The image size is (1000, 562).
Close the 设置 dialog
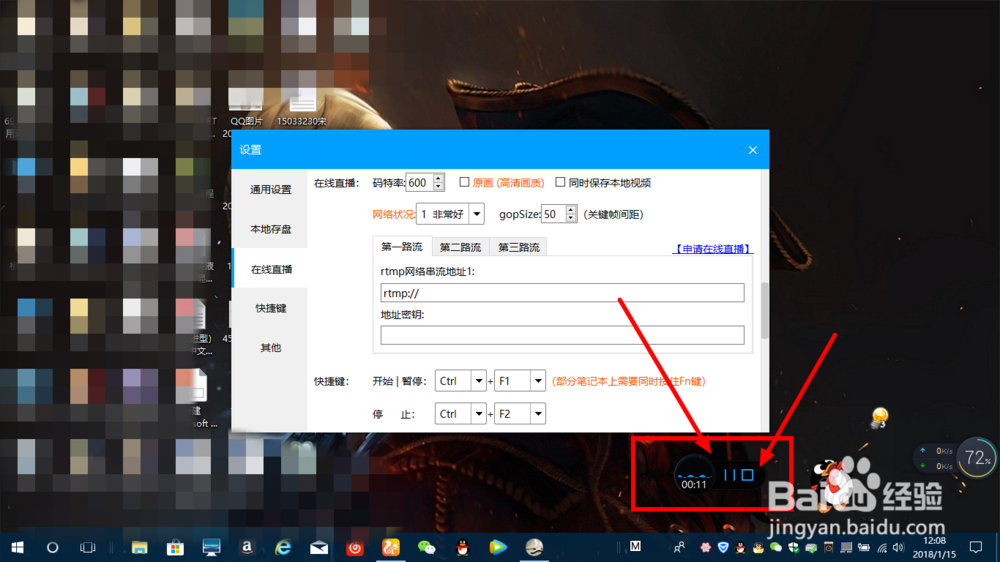pyautogui.click(x=753, y=150)
